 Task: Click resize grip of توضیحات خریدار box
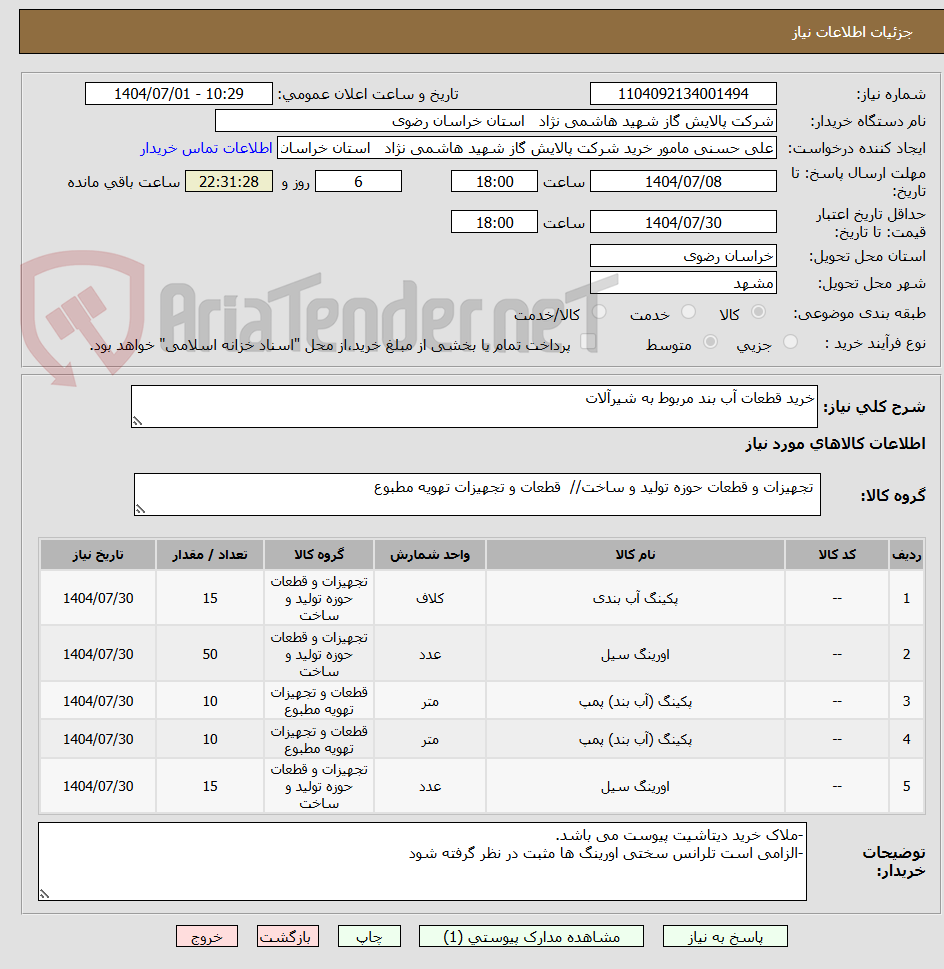click(x=43, y=893)
